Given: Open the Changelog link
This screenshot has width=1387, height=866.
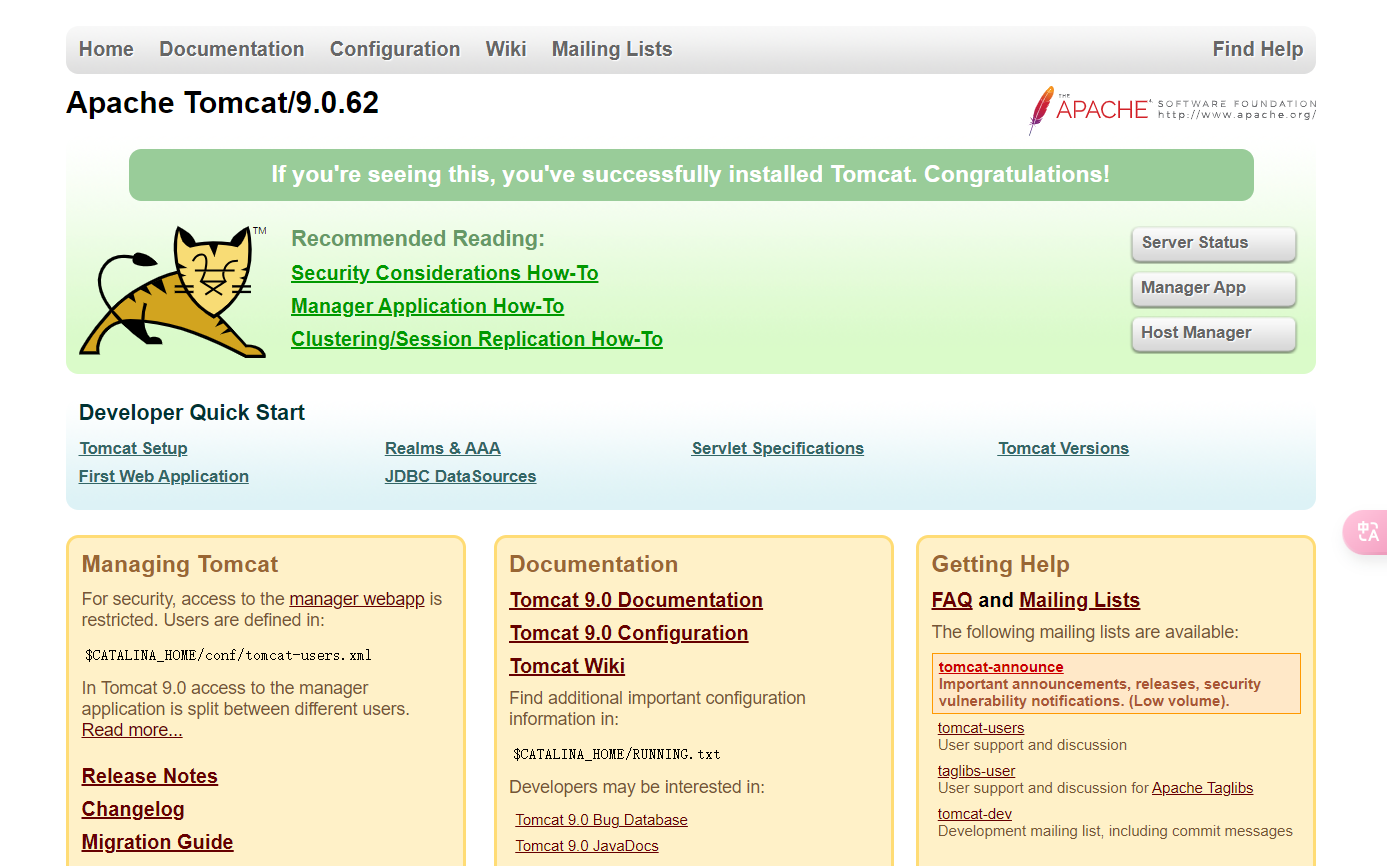Looking at the screenshot, I should [133, 809].
